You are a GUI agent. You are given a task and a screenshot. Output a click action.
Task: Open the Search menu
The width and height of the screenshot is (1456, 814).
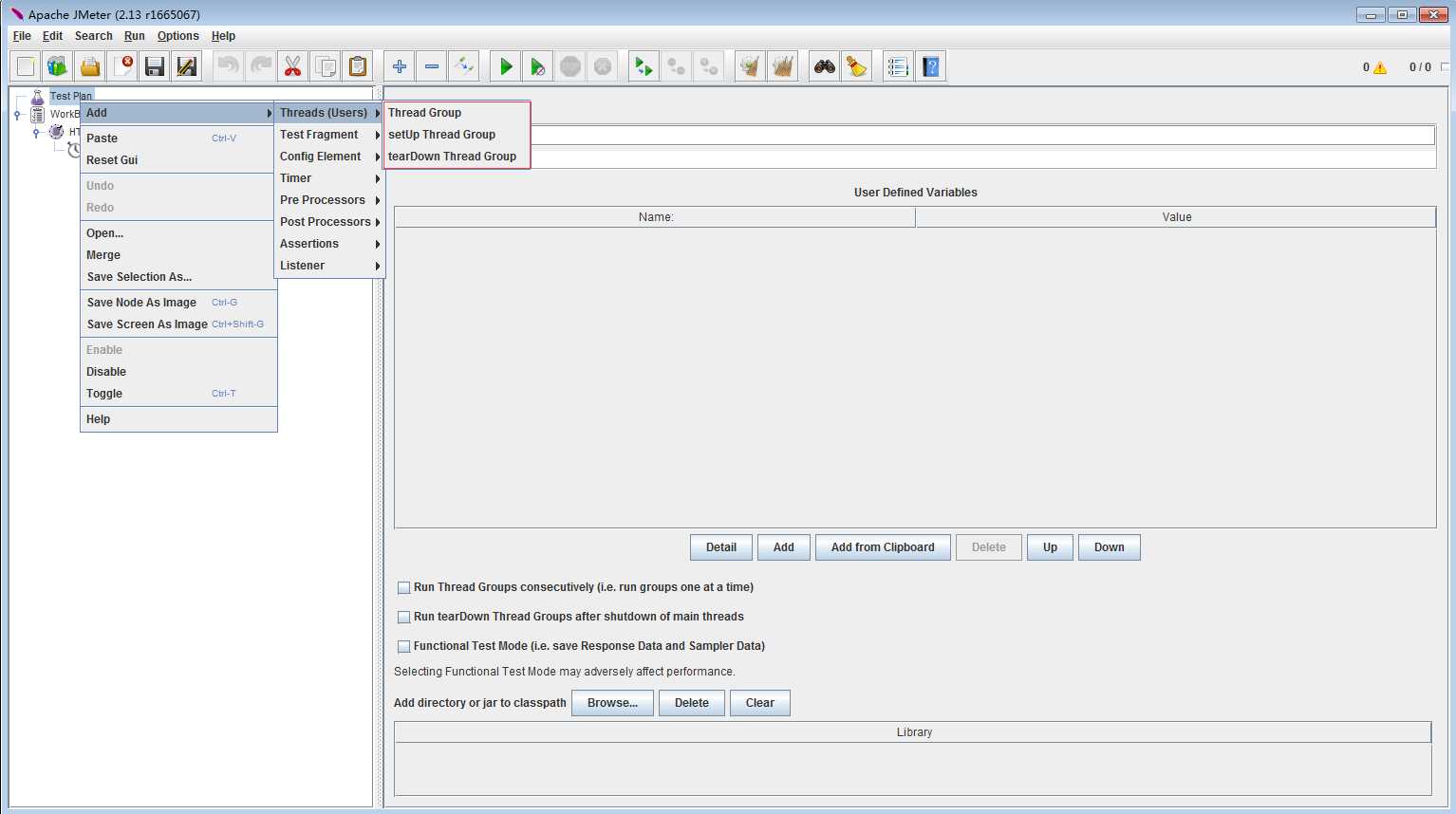point(94,36)
